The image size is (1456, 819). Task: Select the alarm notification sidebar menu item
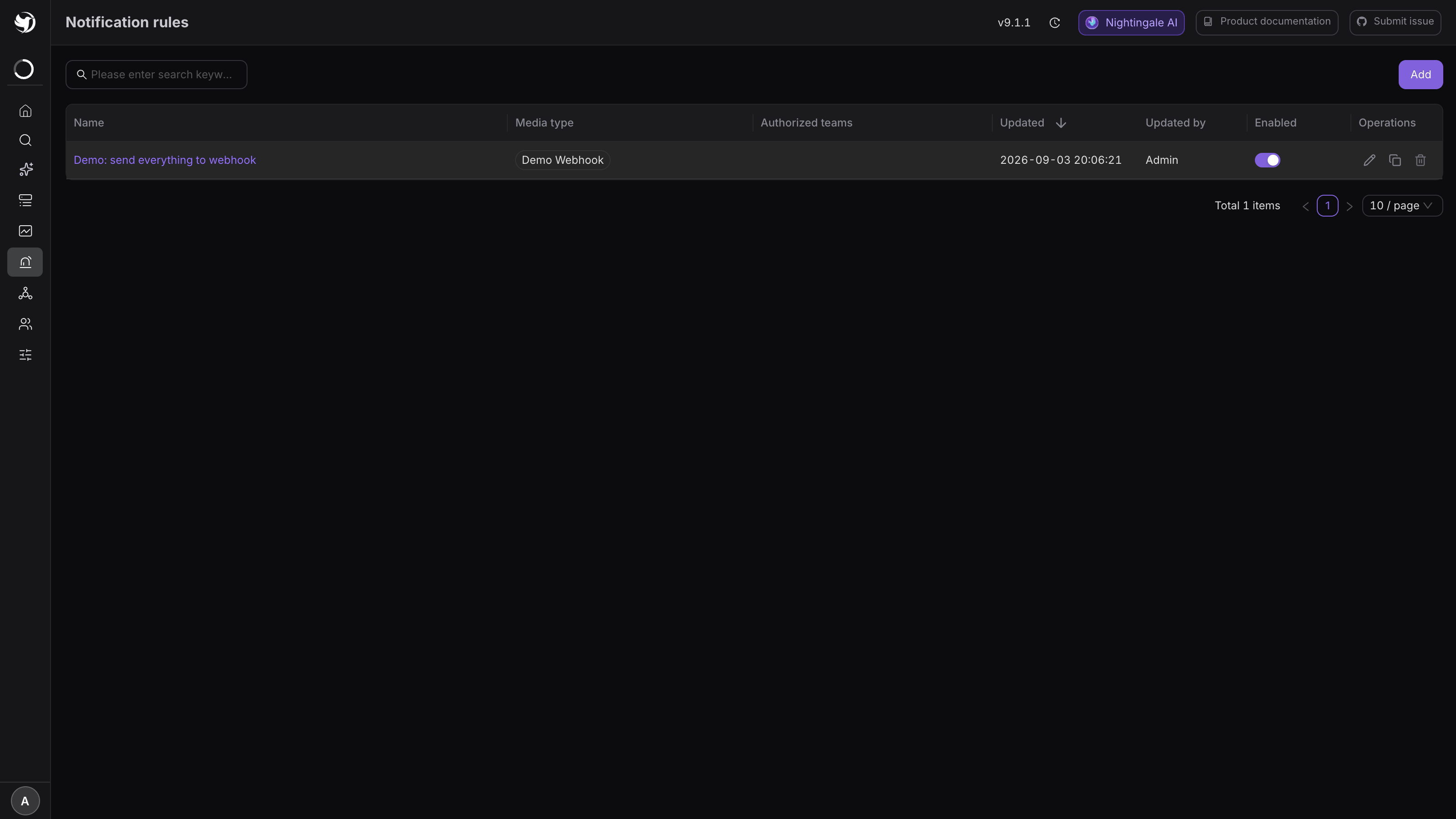click(x=25, y=262)
